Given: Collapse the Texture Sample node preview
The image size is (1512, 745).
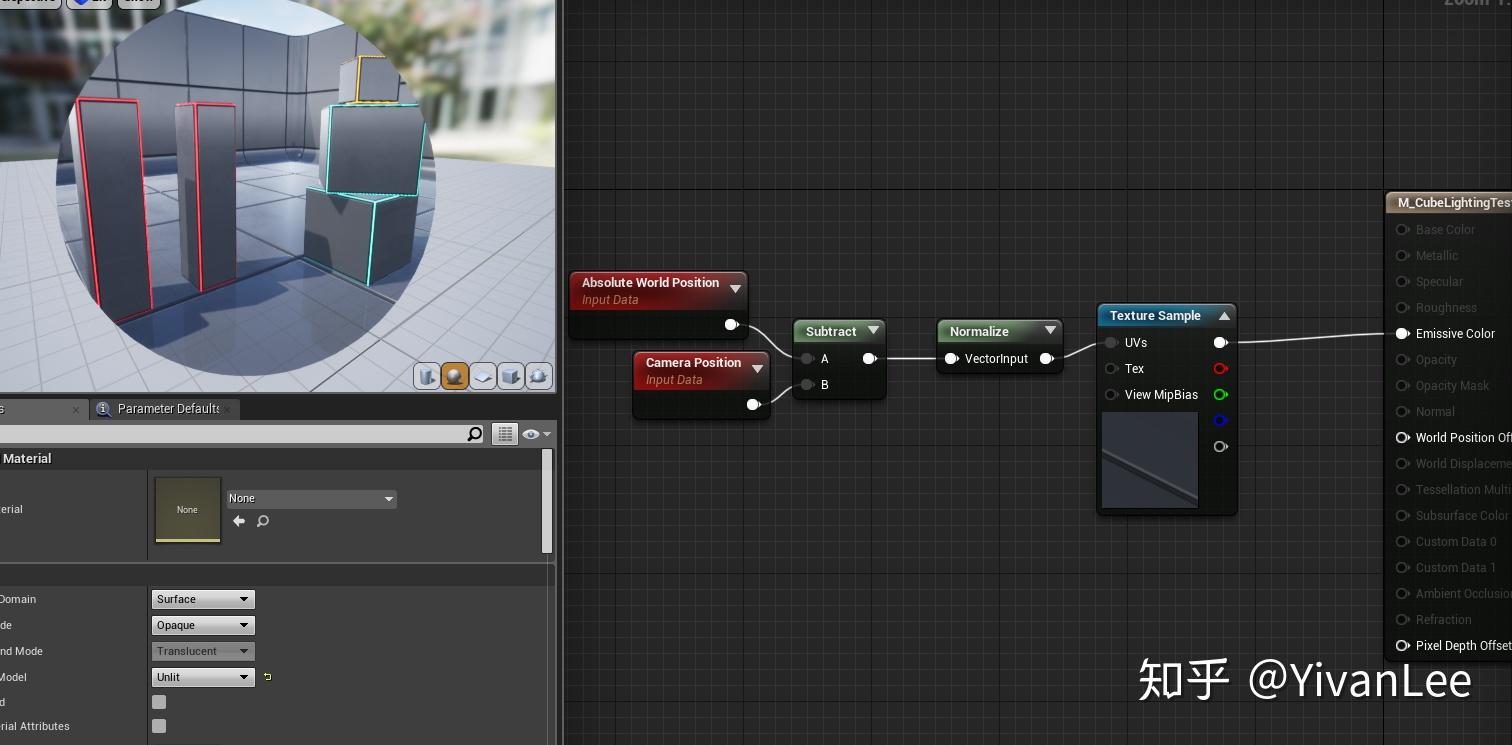Looking at the screenshot, I should point(1224,316).
